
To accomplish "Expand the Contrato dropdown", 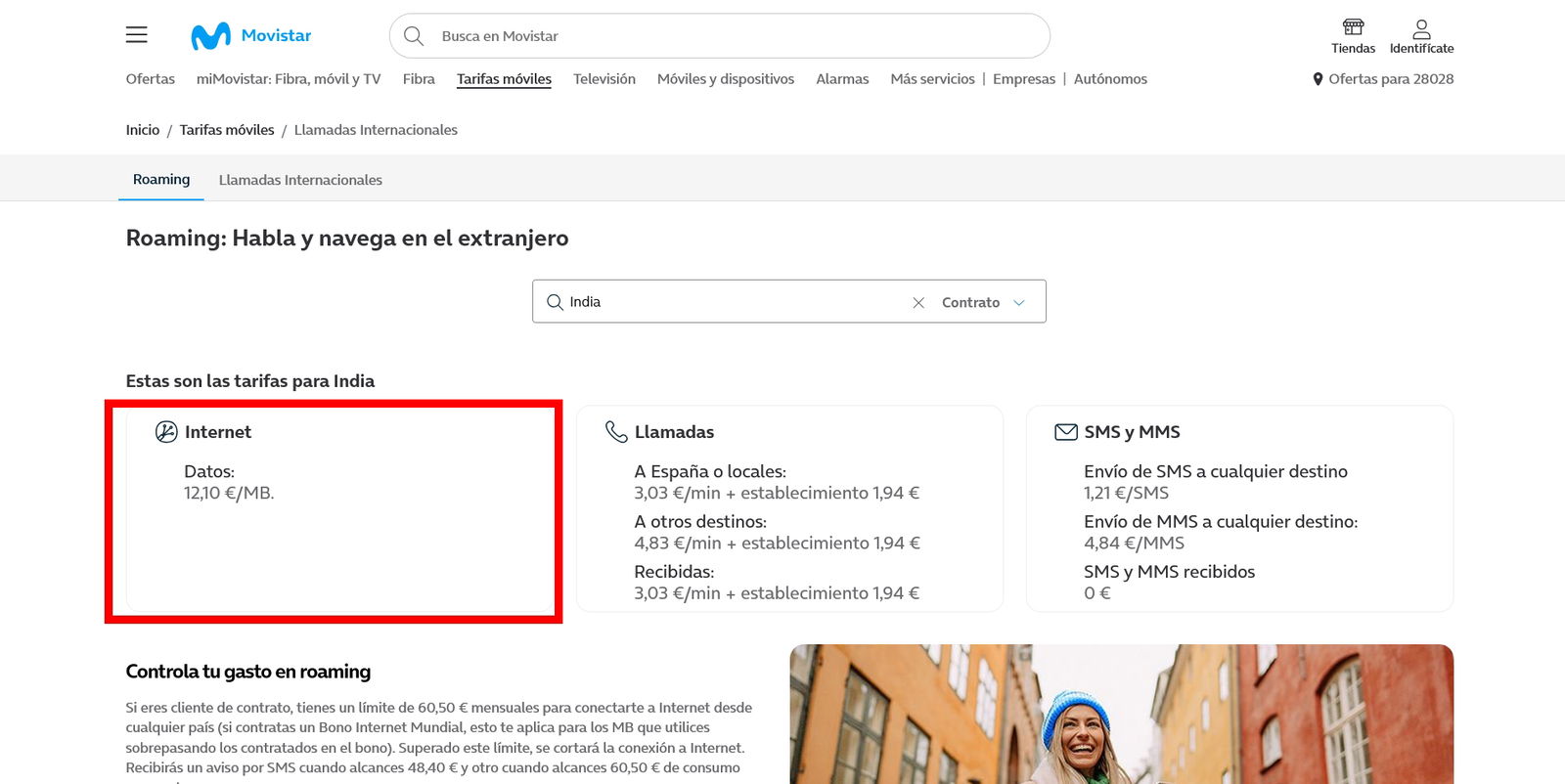I will [x=983, y=303].
